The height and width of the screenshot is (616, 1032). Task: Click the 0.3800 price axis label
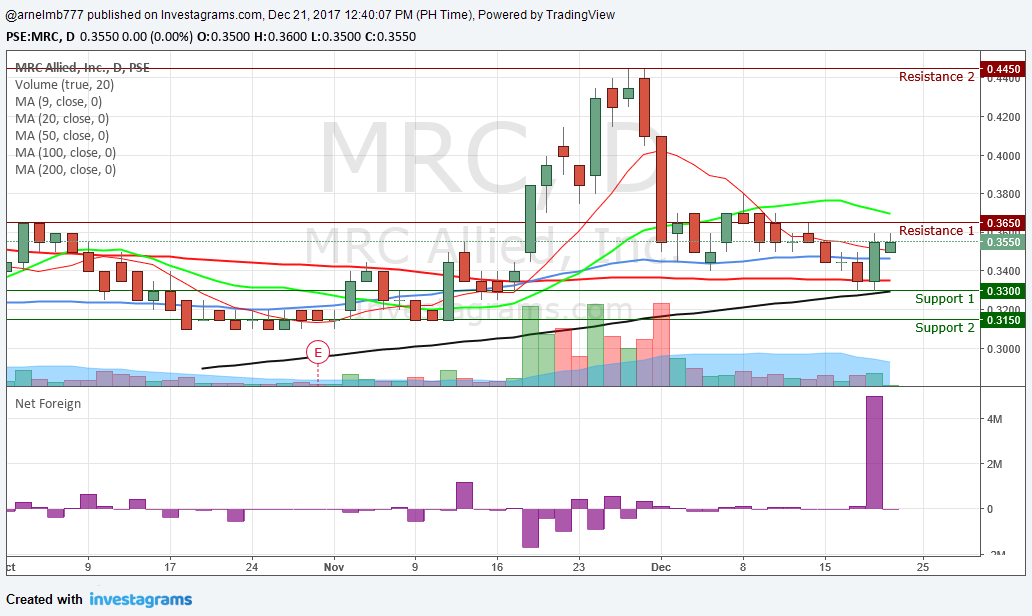point(1003,194)
